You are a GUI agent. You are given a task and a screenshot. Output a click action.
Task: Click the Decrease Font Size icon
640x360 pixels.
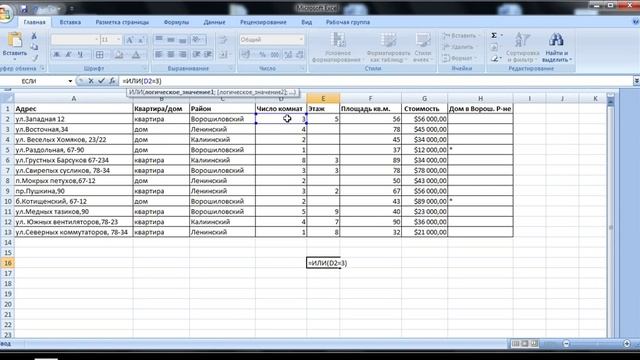[x=141, y=40]
